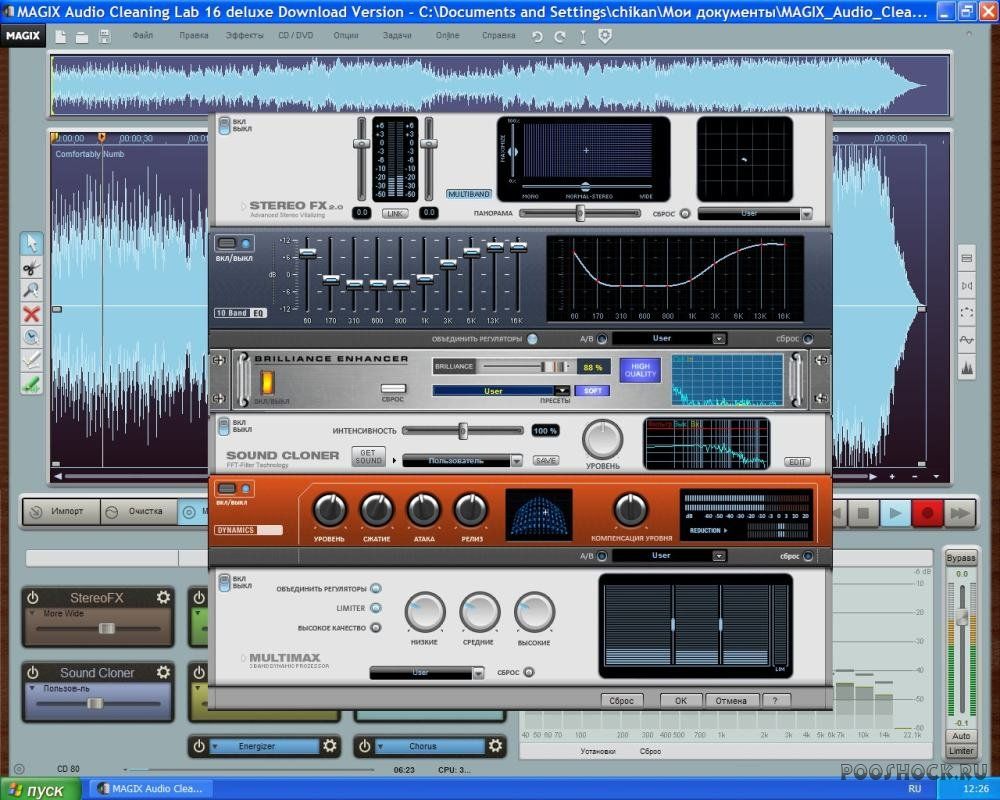The width and height of the screenshot is (1000, 800).
Task: Click the play button
Action: click(895, 512)
